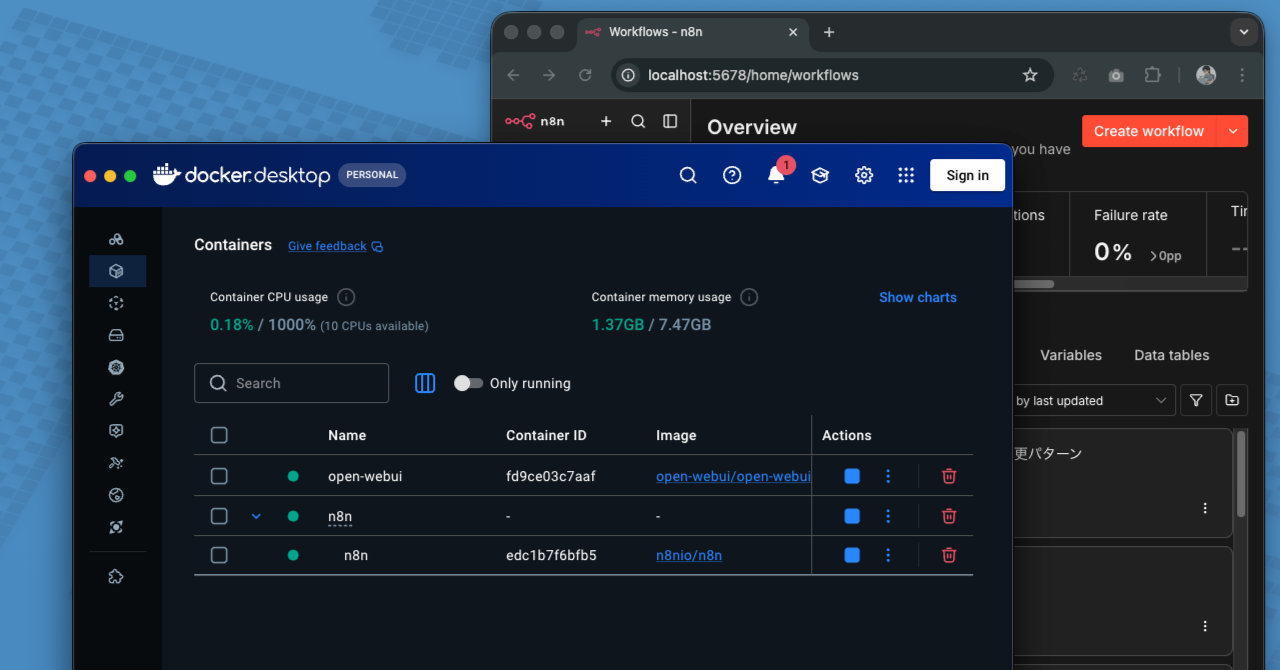Switch to the Variables tab in n8n
Screen dimensions: 1280x670
[1070, 355]
